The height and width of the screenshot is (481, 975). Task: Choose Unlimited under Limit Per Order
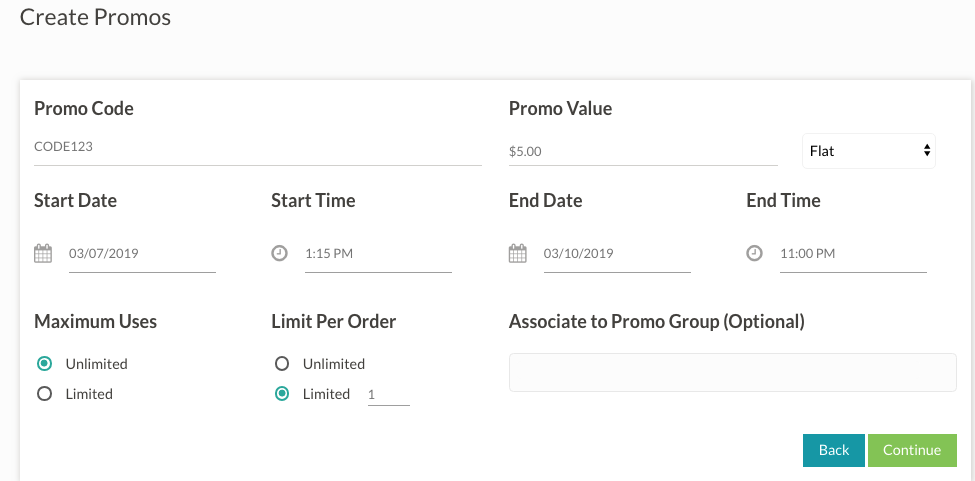(x=282, y=364)
